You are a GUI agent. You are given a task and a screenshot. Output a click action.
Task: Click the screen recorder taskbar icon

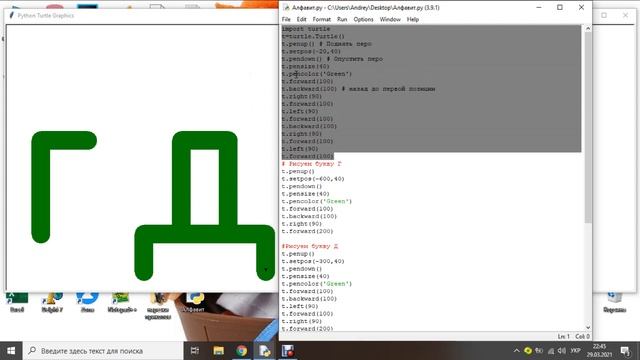click(x=288, y=351)
